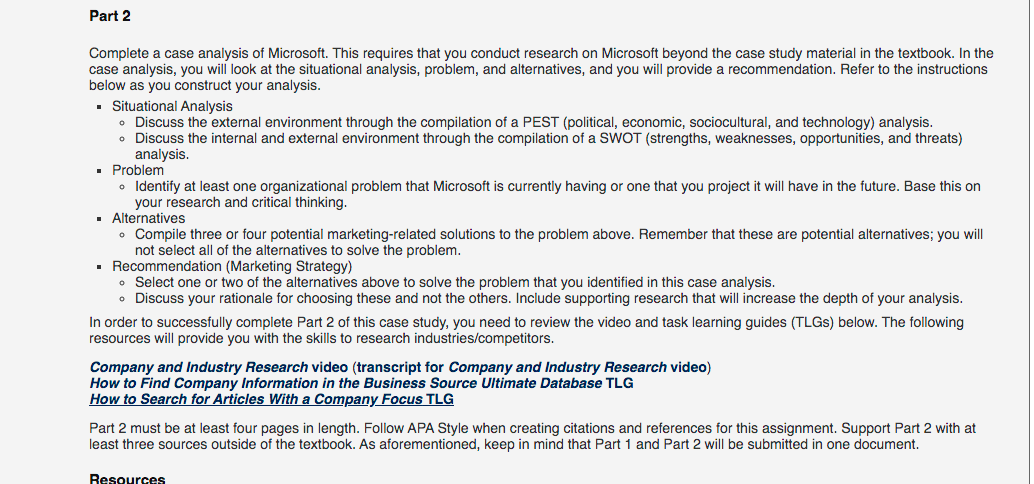Click the 'Discuss your rationale for choosing' line
Screen dimensions: 1034x484
[x=549, y=298]
